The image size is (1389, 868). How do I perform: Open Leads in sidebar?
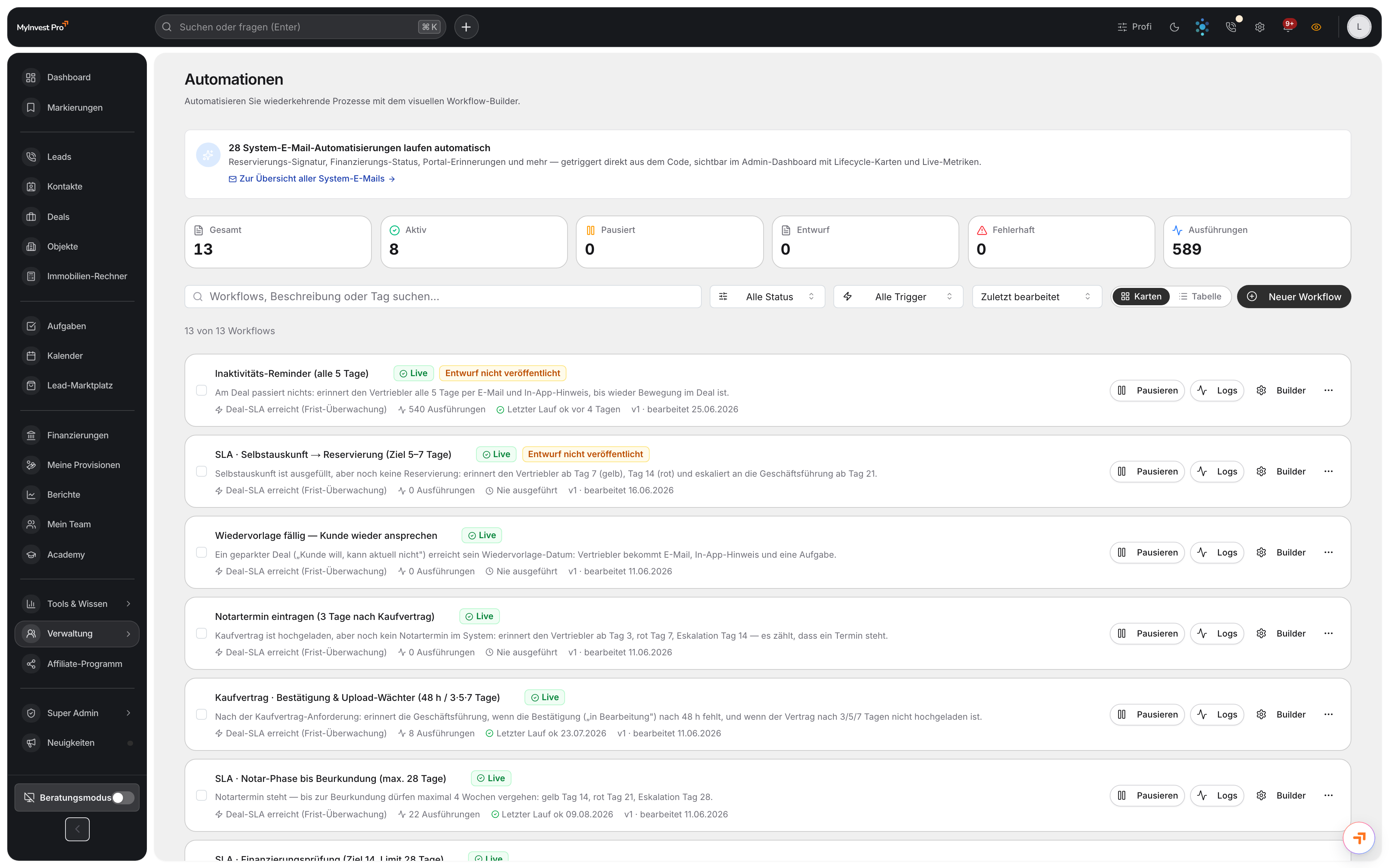point(77,157)
